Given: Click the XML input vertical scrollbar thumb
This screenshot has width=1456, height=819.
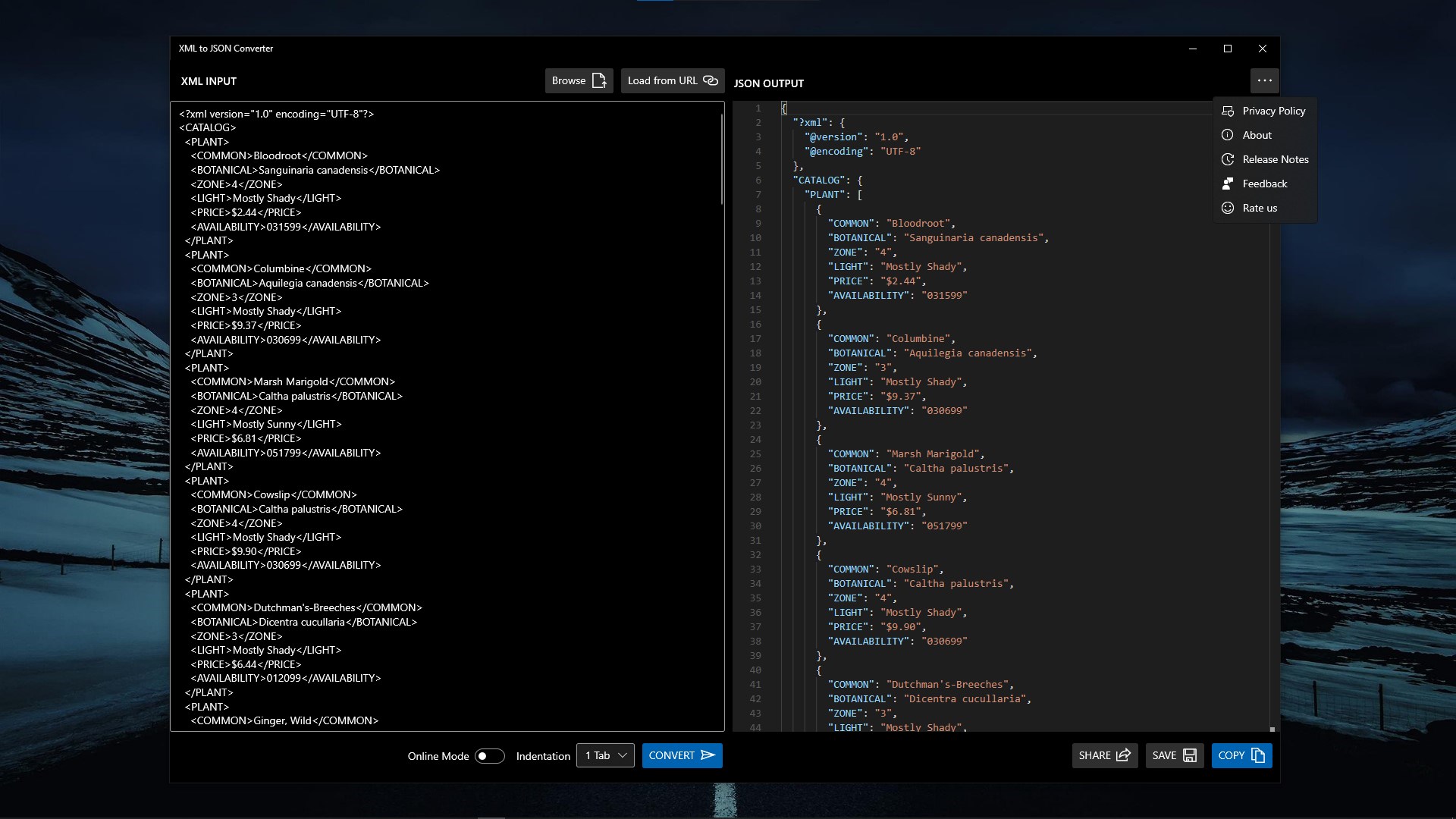Looking at the screenshot, I should [x=721, y=159].
